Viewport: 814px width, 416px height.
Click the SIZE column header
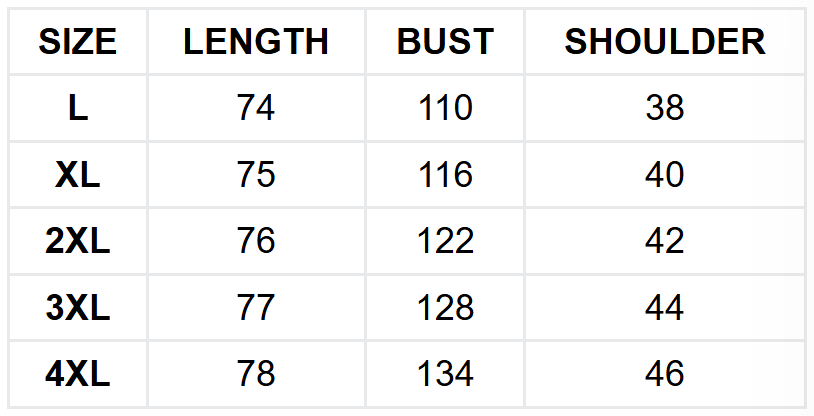(x=78, y=41)
